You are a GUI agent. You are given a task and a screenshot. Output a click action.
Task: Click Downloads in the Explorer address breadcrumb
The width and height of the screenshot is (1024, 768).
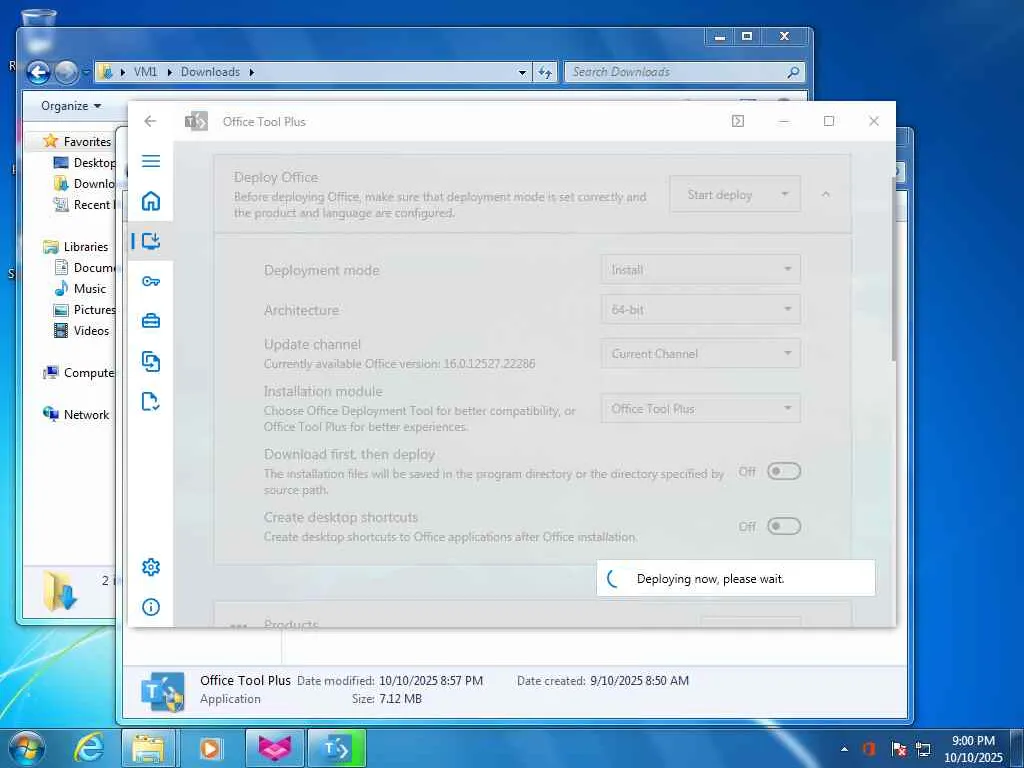(210, 72)
